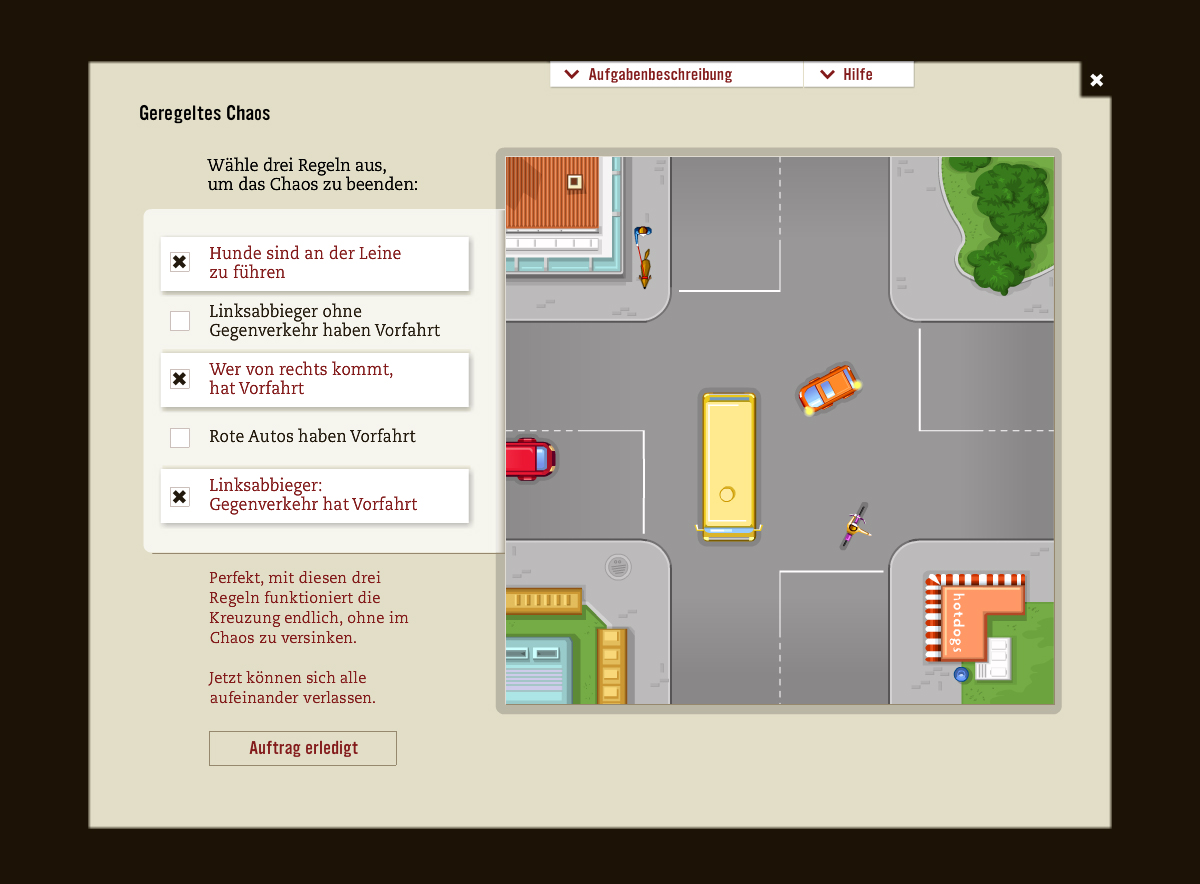
Task: Click the cyclist on the road
Action: click(x=852, y=526)
